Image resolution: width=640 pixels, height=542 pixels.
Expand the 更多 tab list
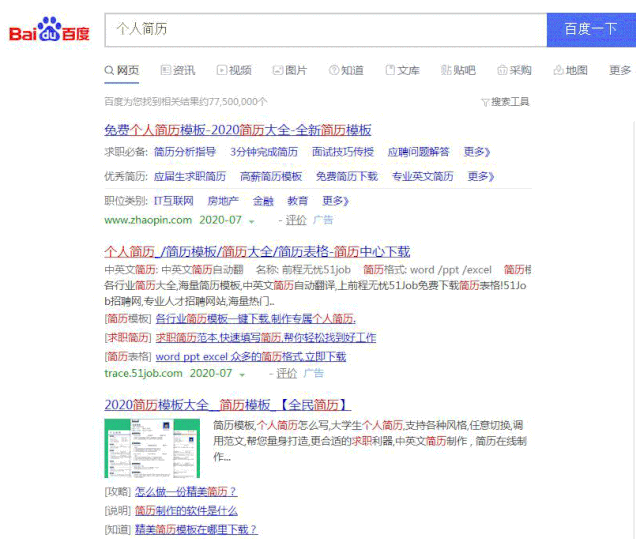coord(620,71)
